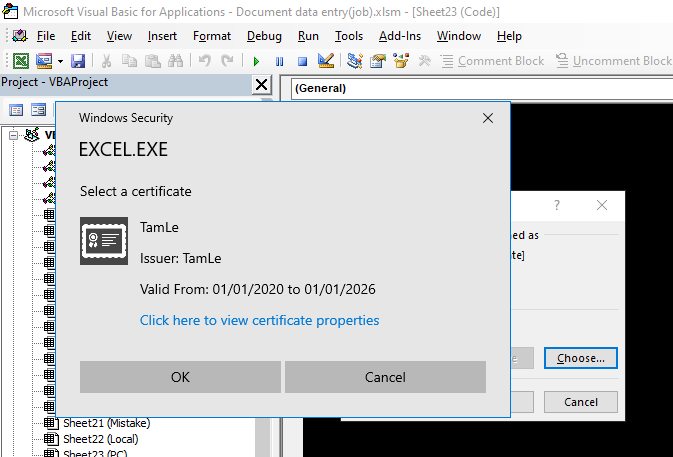Click the Copy icon in the toolbar
The height and width of the screenshot is (457, 673).
coord(129,61)
